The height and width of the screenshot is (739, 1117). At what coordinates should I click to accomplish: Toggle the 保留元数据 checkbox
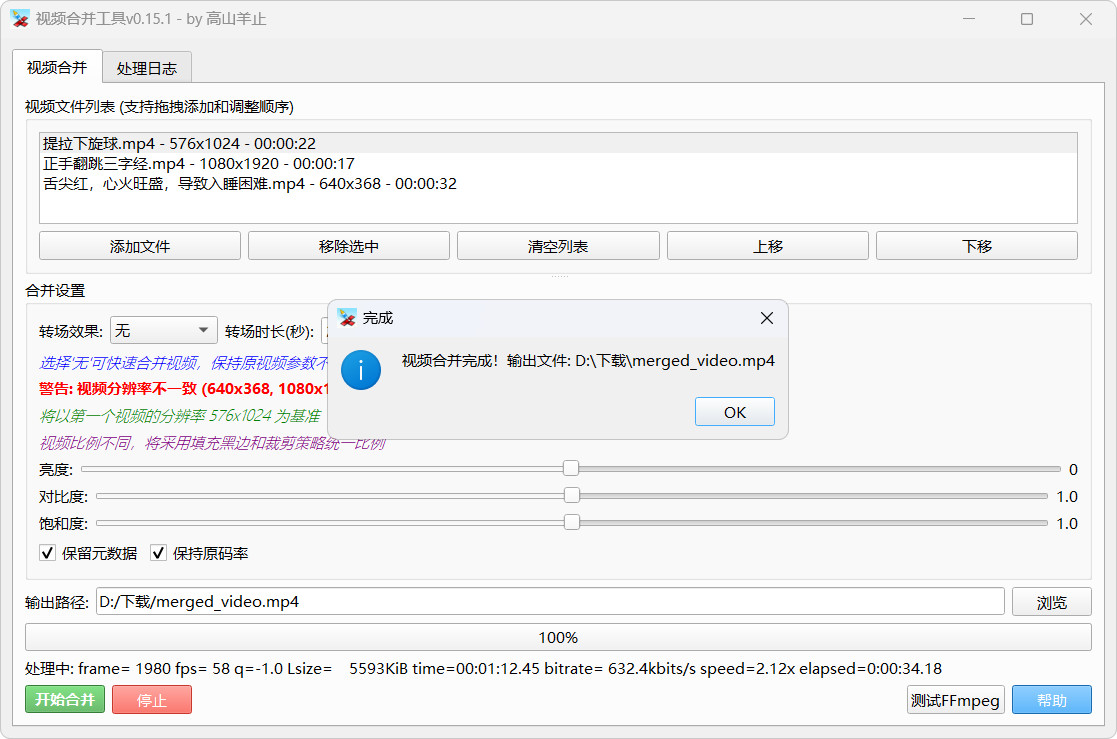point(48,553)
